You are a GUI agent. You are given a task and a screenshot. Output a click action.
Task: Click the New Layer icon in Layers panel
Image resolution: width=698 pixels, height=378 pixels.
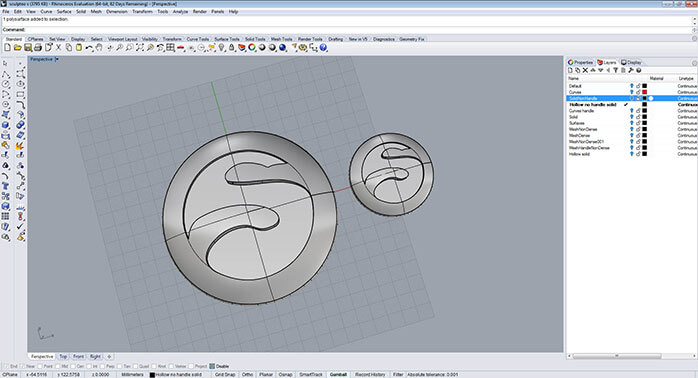[x=570, y=70]
